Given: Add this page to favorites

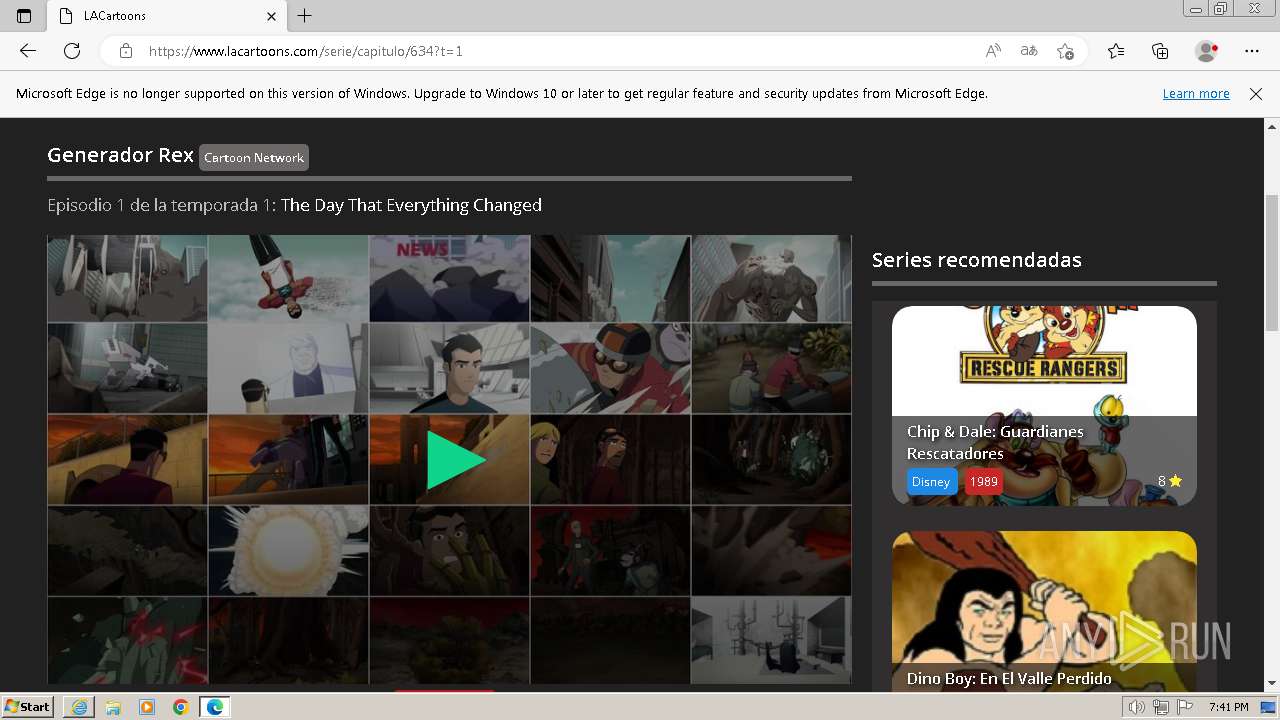Looking at the screenshot, I should tap(1066, 51).
